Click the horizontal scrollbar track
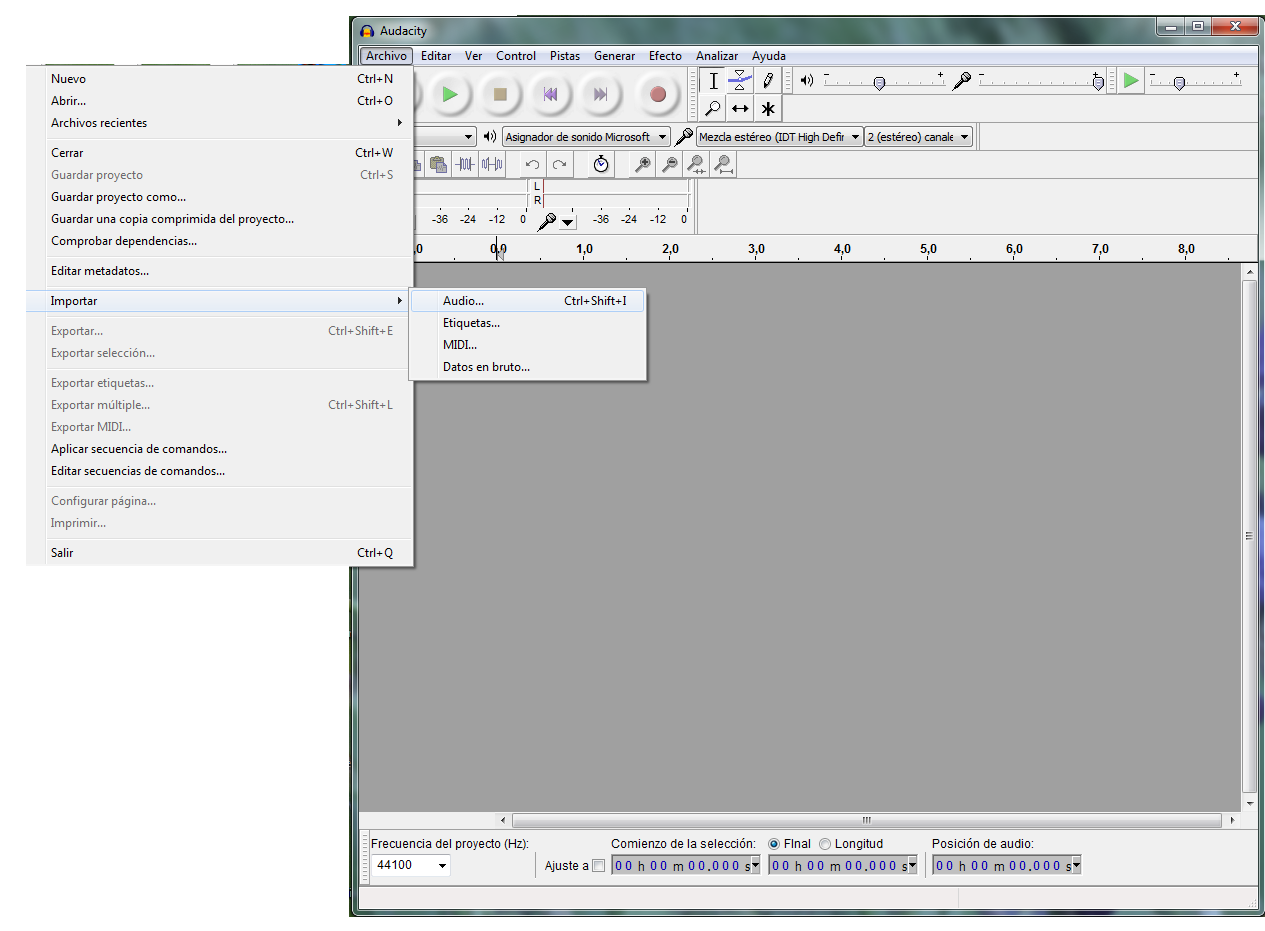This screenshot has height=931, width=1265. pos(866,820)
